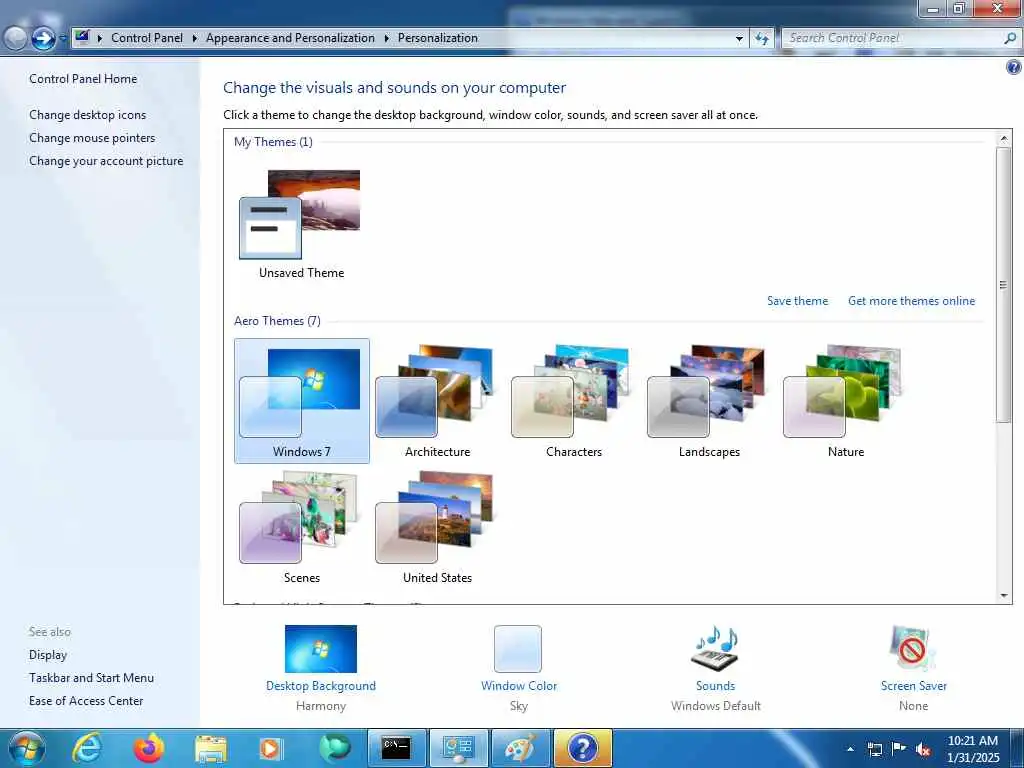Show hidden tray icons arrow
1024x768 pixels.
[x=850, y=749]
